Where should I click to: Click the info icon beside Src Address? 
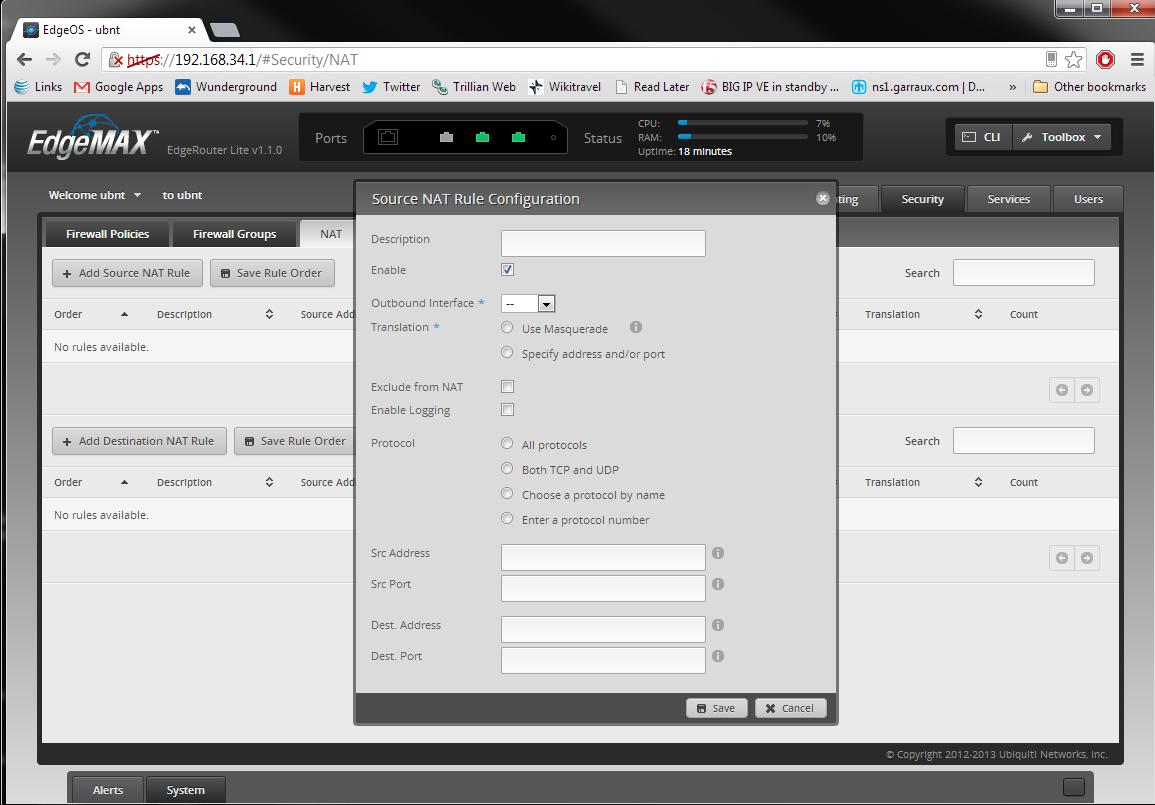pyautogui.click(x=718, y=553)
